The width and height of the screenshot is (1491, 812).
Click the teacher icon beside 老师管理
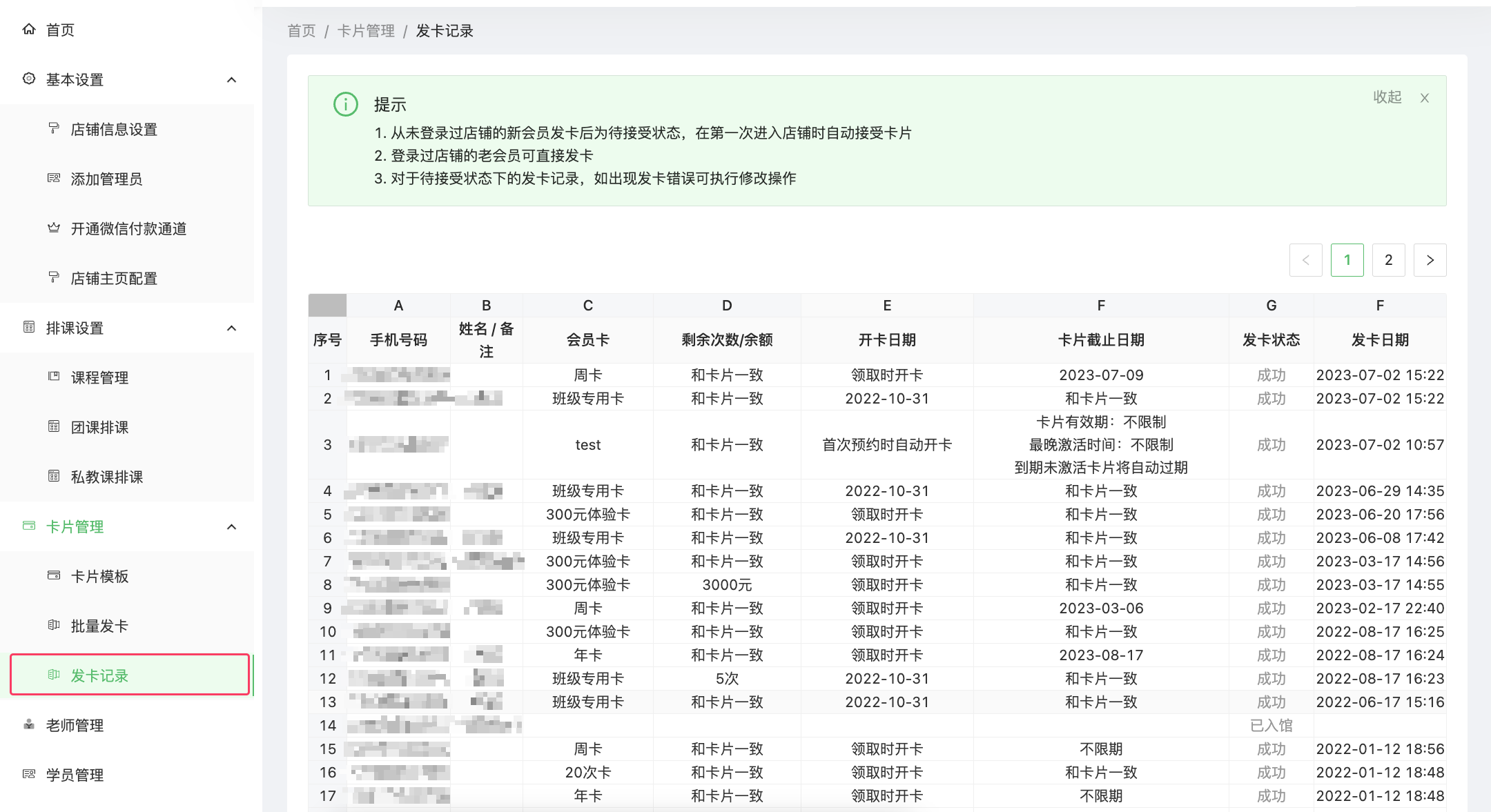point(29,724)
